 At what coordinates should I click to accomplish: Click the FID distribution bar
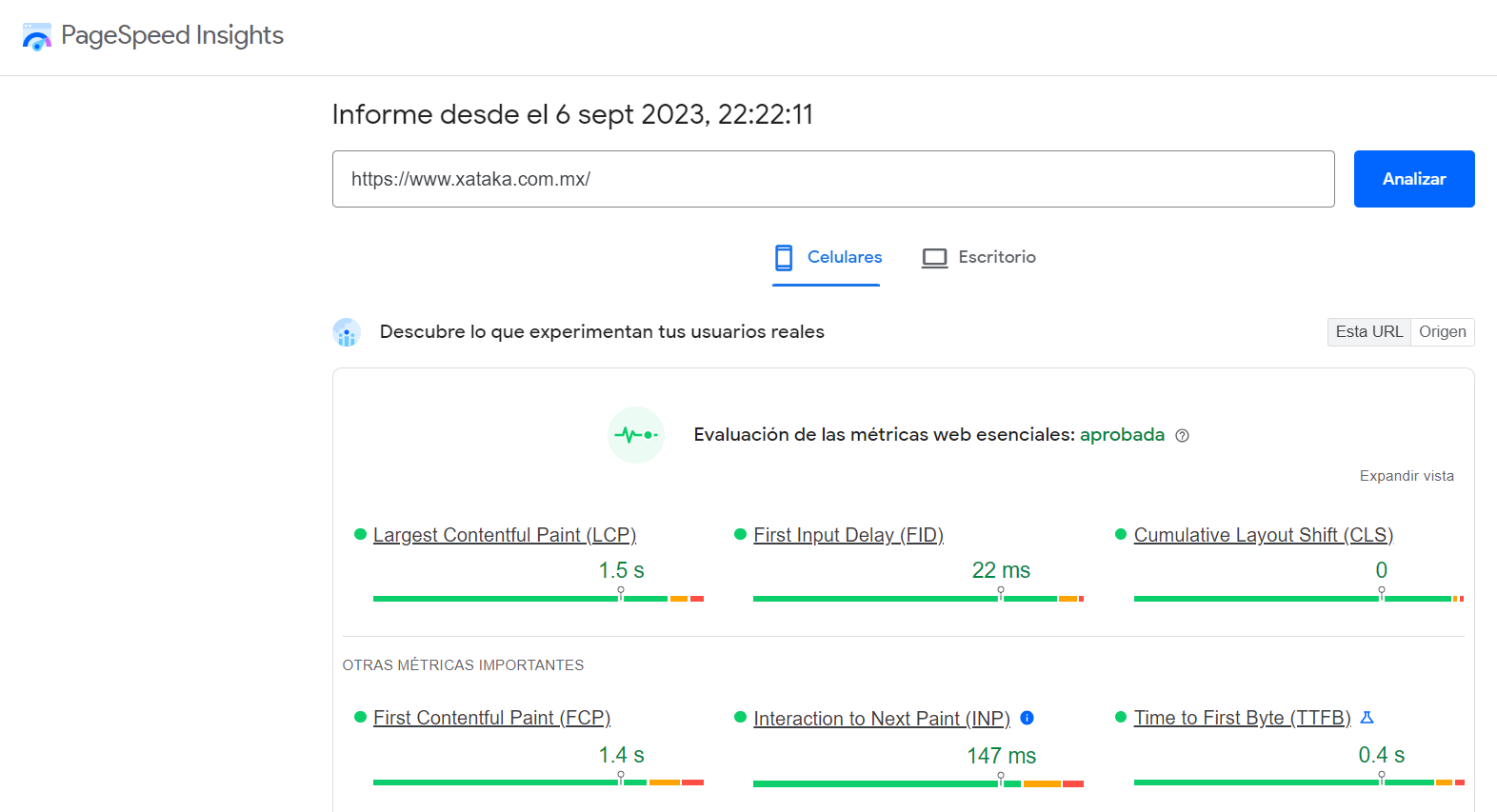pos(918,599)
